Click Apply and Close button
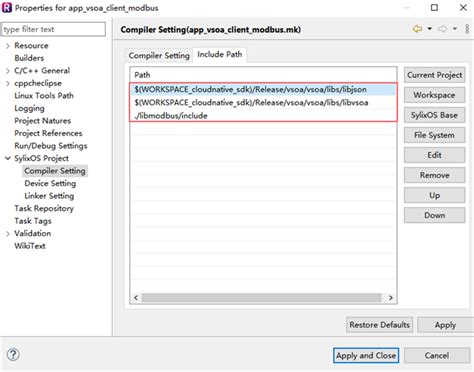This screenshot has height=372, width=474. point(366,355)
